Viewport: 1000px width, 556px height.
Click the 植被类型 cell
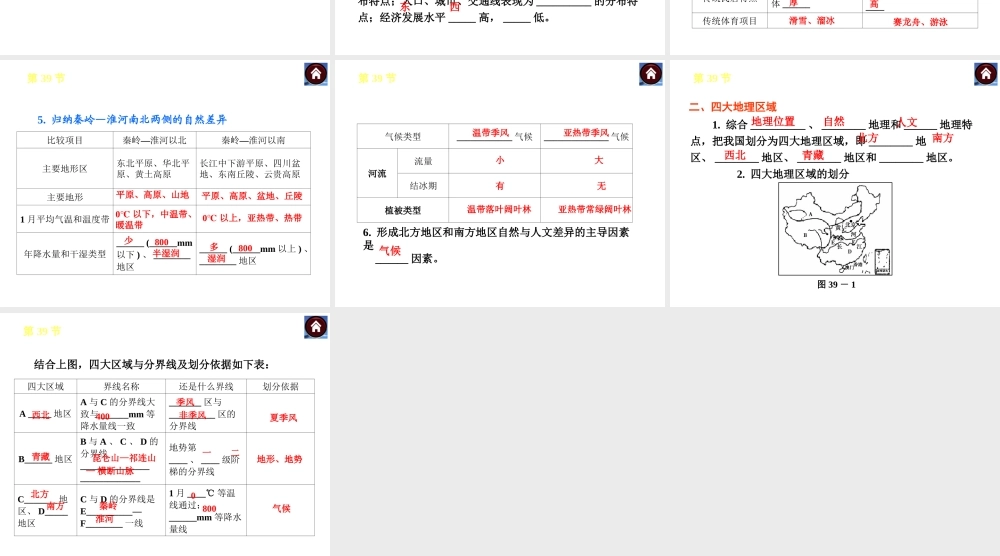[x=402, y=210]
